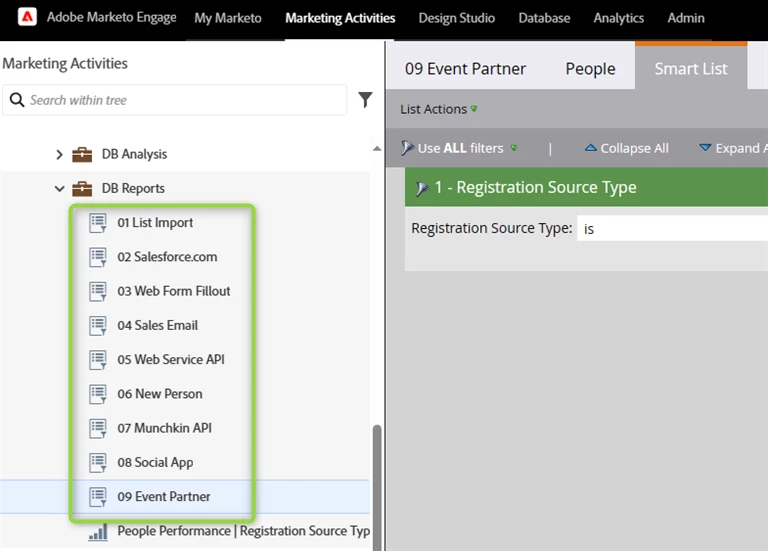Open Design Studio

(x=456, y=18)
